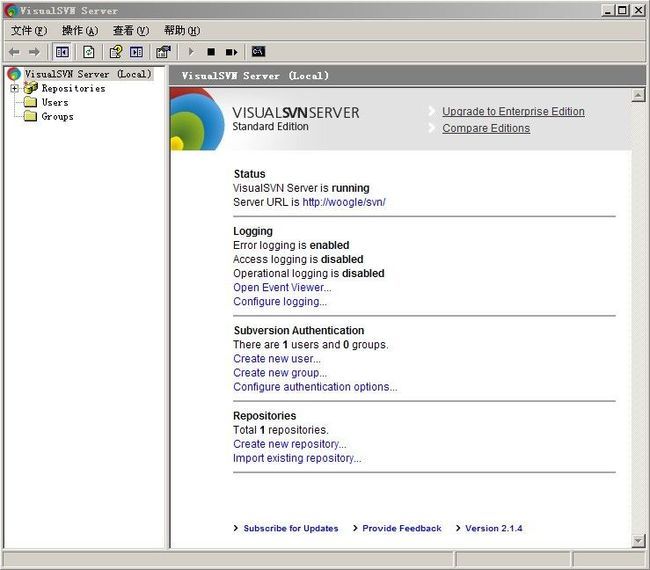Open the server Properties toolbar icon

(x=163, y=52)
